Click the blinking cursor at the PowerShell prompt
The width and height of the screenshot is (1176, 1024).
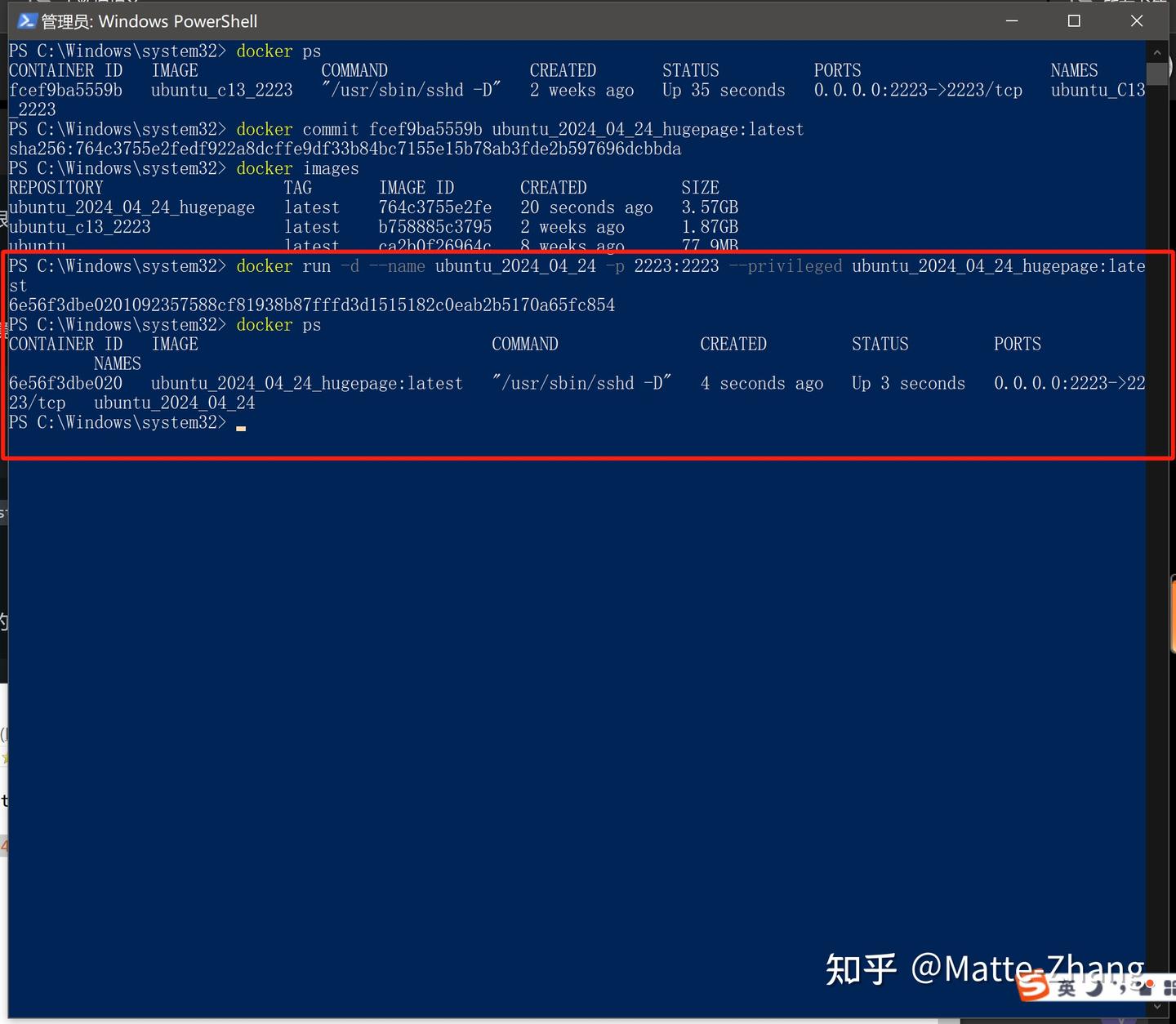pos(241,425)
